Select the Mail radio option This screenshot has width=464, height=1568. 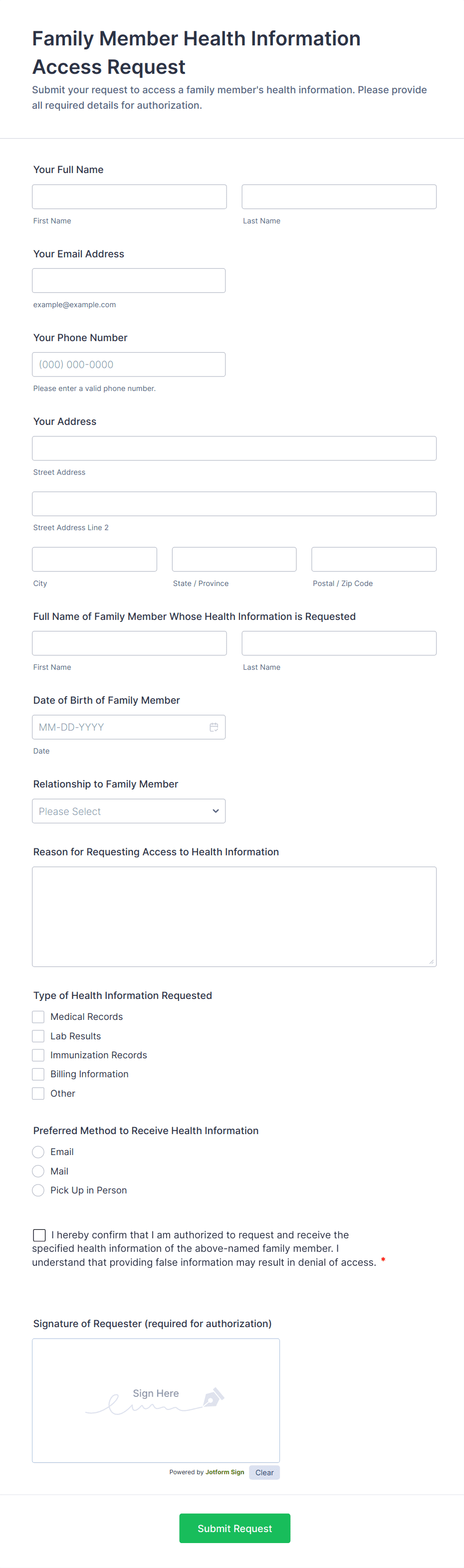pos(38,1171)
